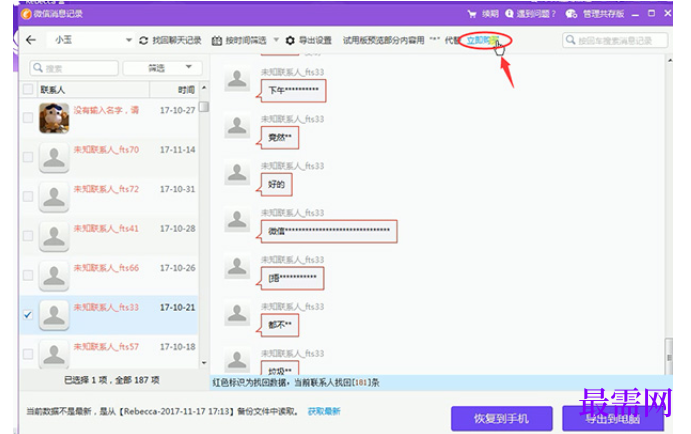Expand the 按时间筛选 dropdown arrow
This screenshot has height=434, width=691.
coord(276,40)
